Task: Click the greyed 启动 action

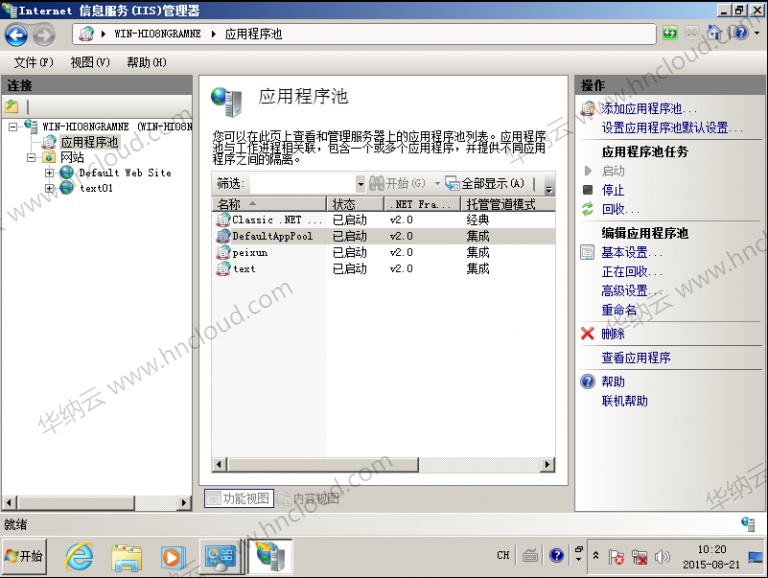Action: [613, 171]
